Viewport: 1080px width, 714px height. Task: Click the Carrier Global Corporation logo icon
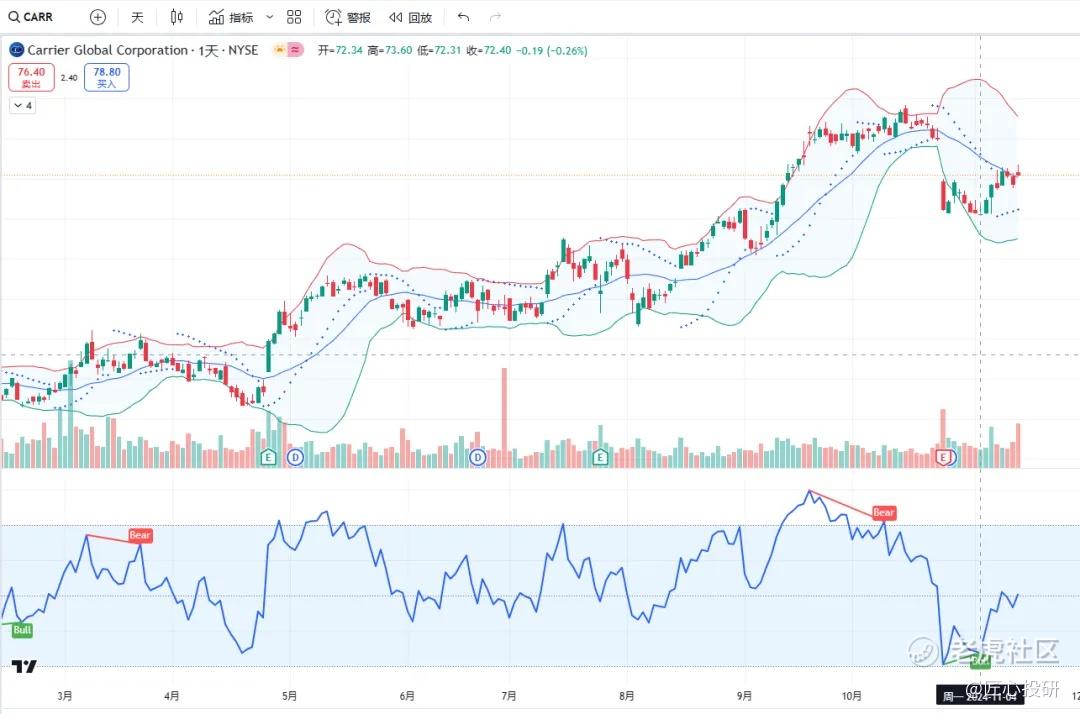pyautogui.click(x=17, y=50)
